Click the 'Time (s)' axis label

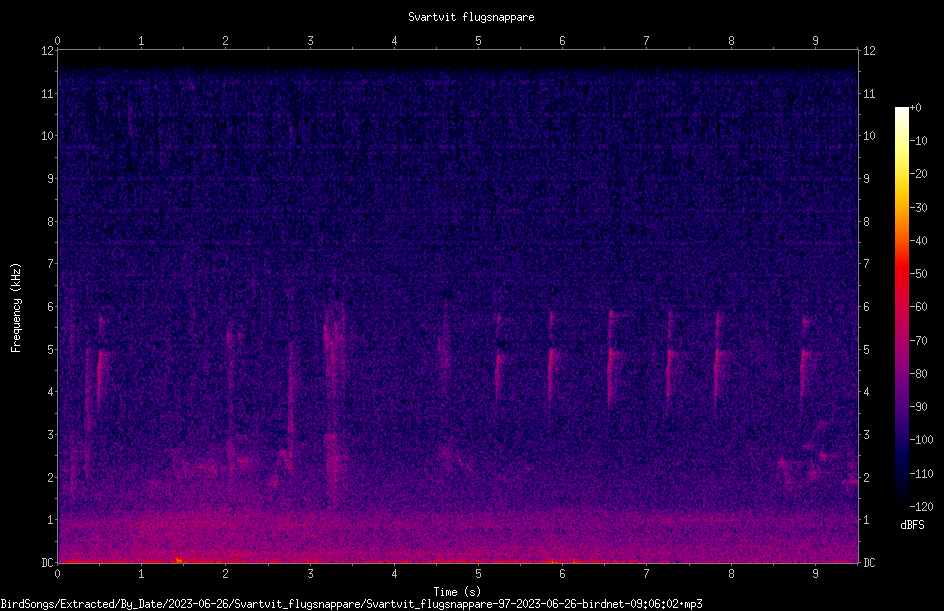pyautogui.click(x=457, y=592)
